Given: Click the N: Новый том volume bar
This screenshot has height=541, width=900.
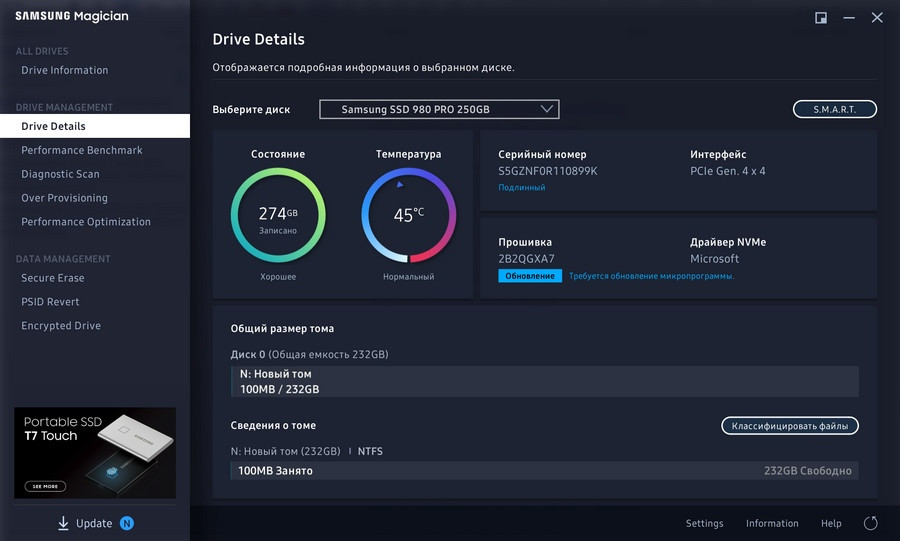Looking at the screenshot, I should [x=545, y=382].
